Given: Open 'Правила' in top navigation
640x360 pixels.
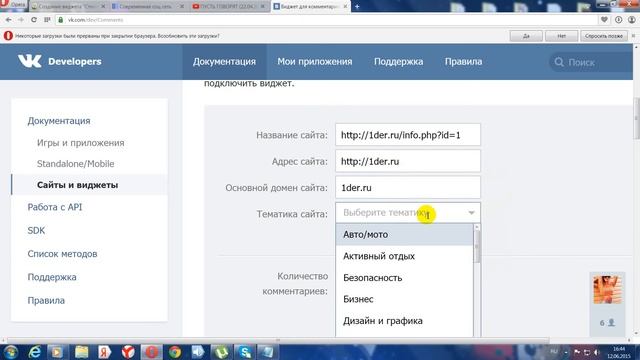Looking at the screenshot, I should 463,62.
